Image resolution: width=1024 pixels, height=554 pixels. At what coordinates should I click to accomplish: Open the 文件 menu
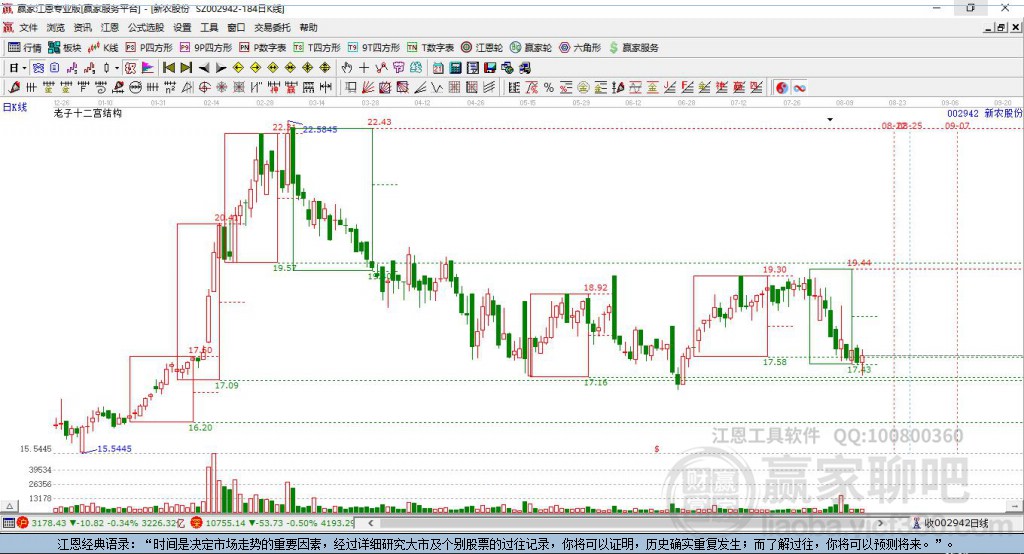(x=29, y=27)
